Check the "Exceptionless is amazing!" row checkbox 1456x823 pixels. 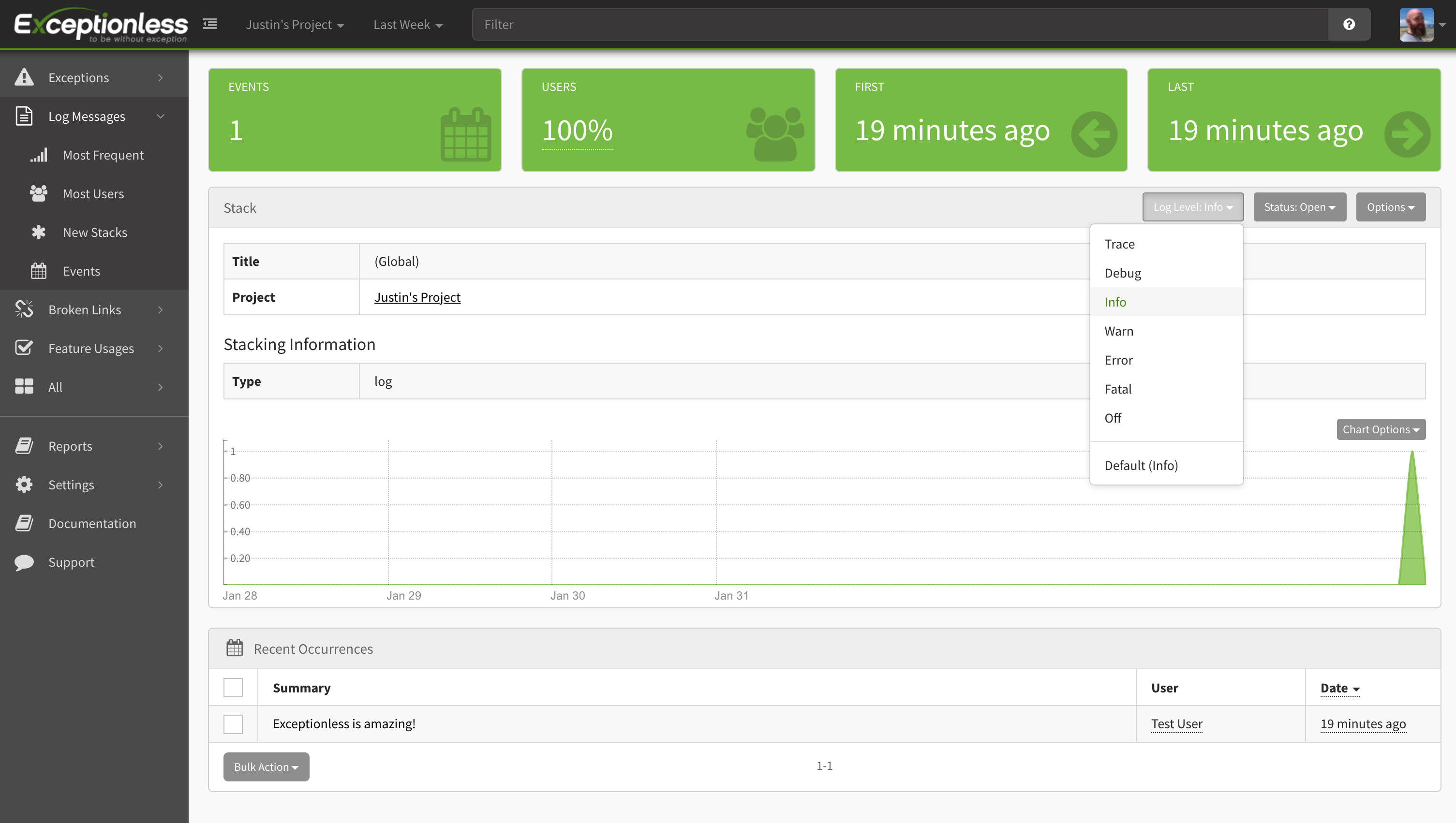coord(233,723)
